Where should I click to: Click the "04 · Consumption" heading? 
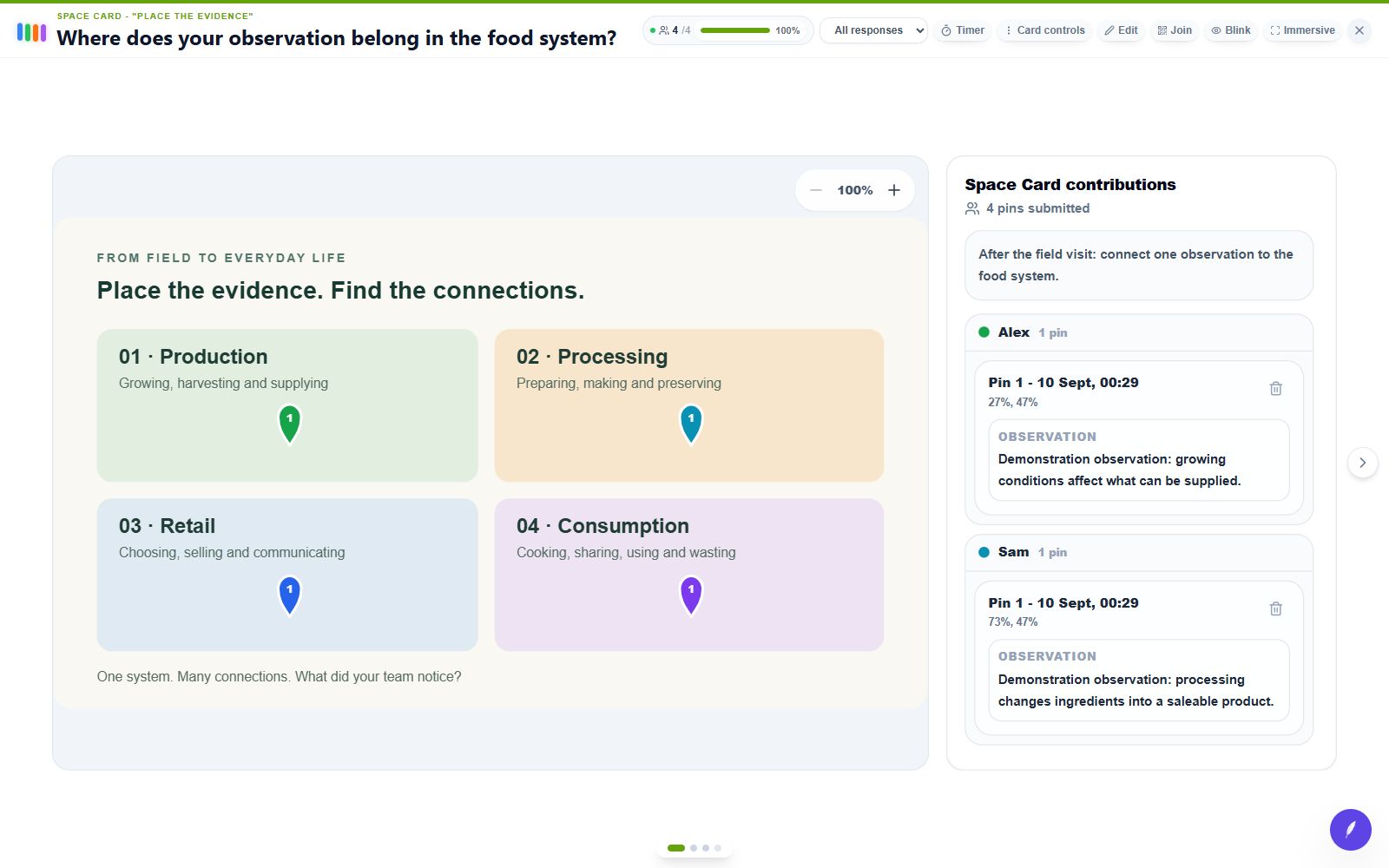(x=602, y=526)
